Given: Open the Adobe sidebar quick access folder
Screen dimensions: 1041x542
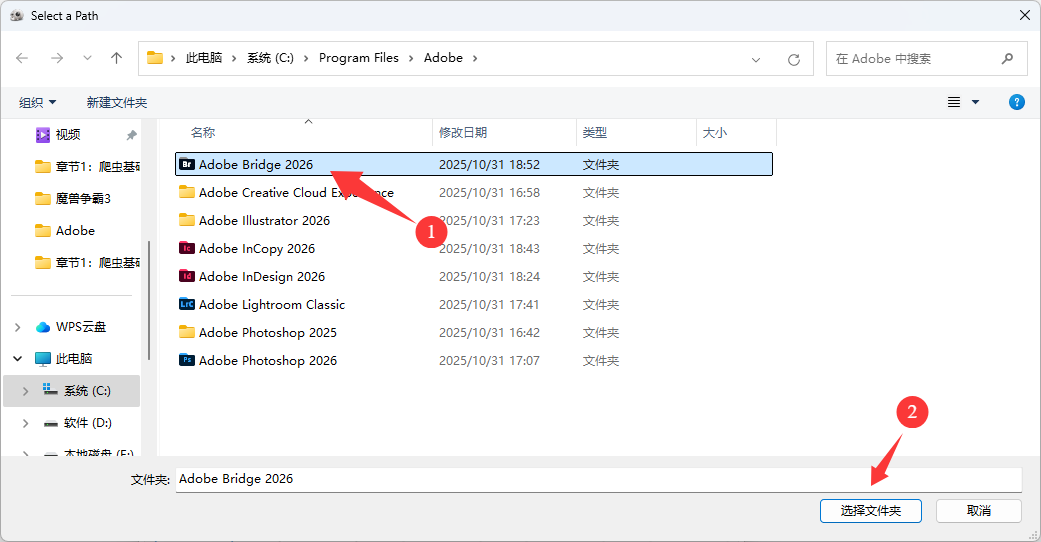Looking at the screenshot, I should [x=65, y=230].
